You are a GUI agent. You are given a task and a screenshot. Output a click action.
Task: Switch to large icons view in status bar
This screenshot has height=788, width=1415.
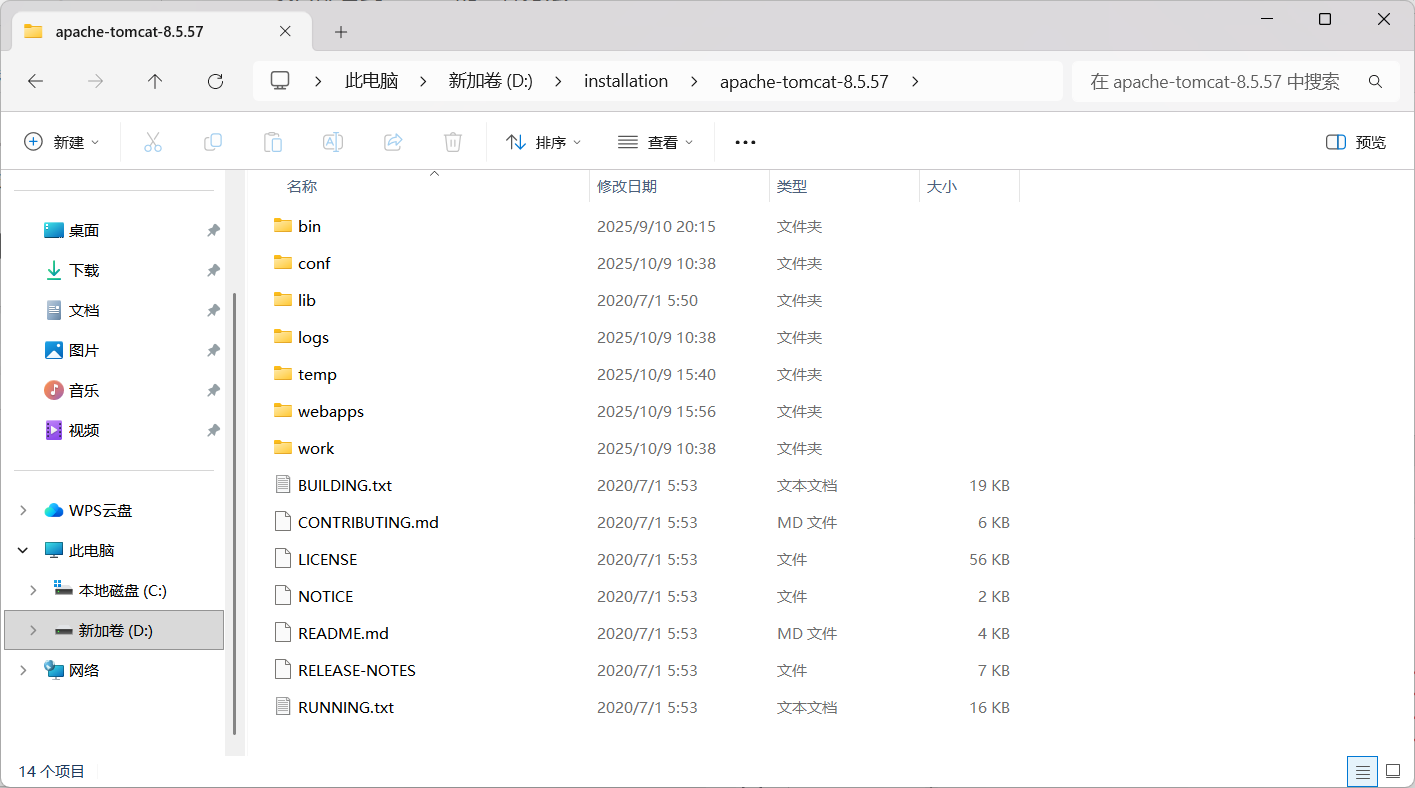pyautogui.click(x=1393, y=771)
